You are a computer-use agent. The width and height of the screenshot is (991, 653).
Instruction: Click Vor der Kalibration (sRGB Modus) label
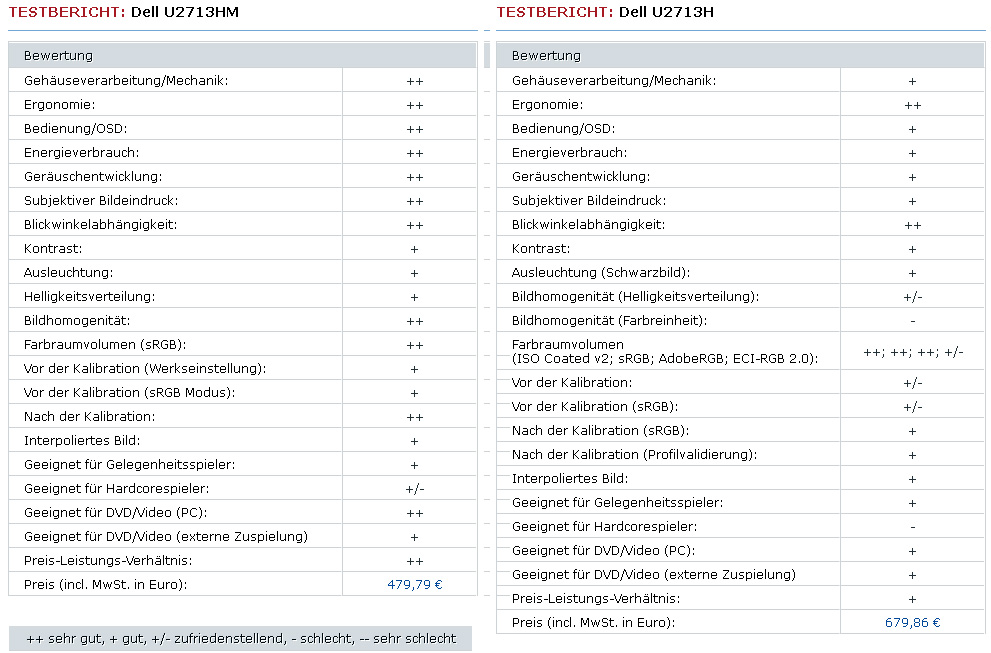coord(129,393)
